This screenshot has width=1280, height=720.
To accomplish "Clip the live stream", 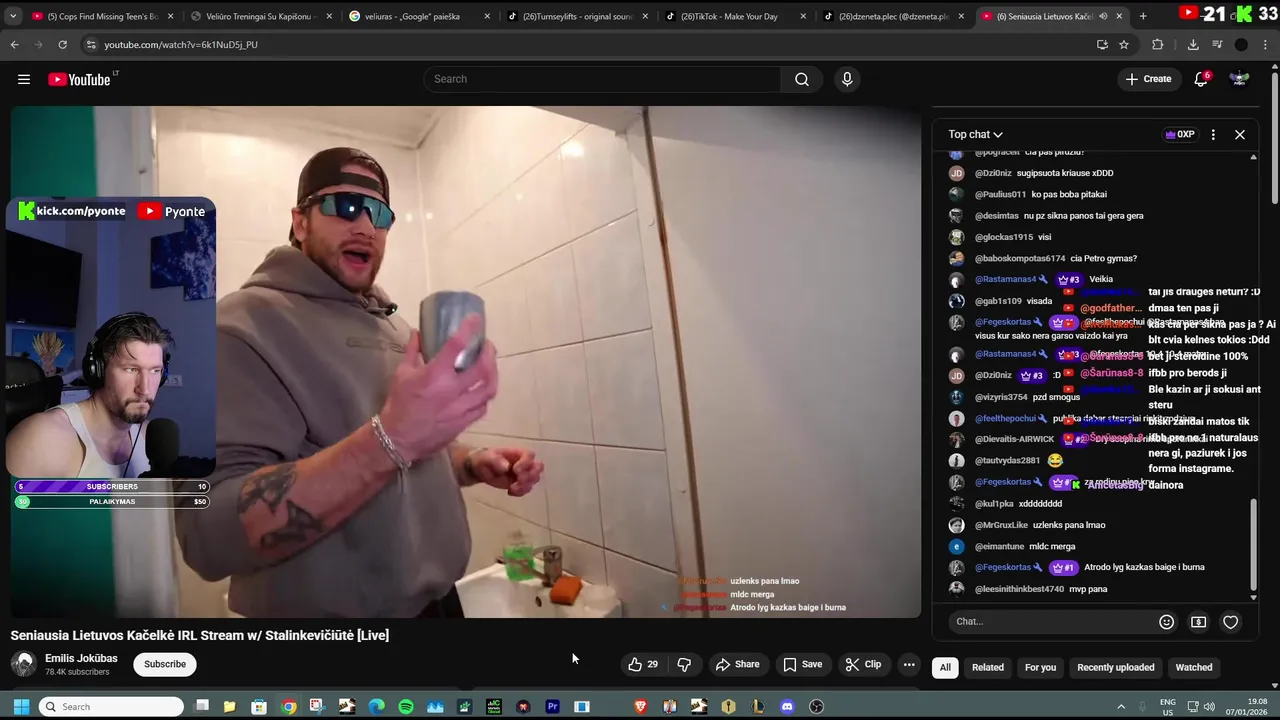I will (x=863, y=664).
